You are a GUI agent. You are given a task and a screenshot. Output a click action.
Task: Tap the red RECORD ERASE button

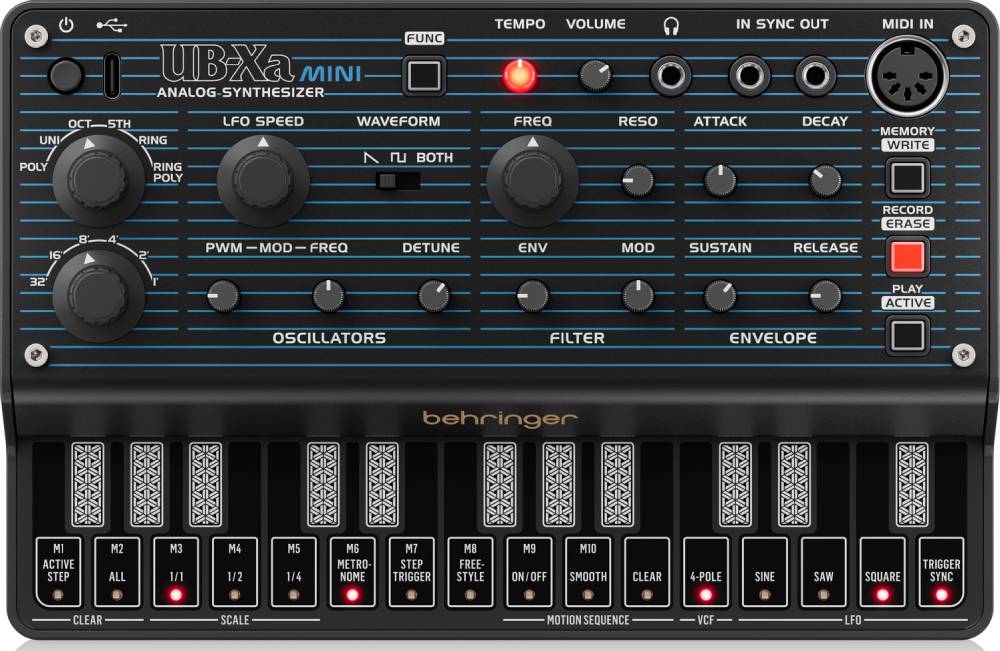click(x=908, y=256)
